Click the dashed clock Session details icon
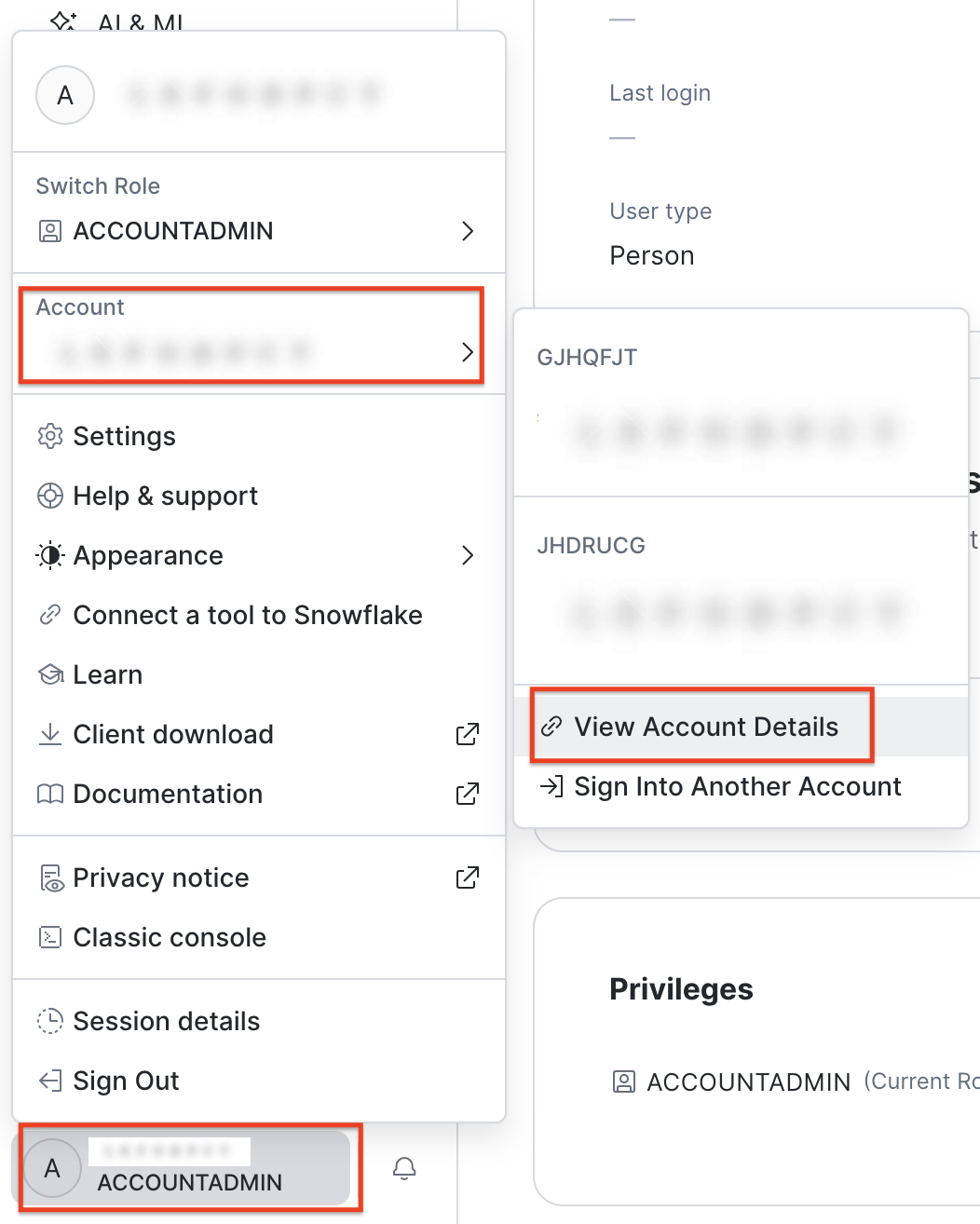This screenshot has width=980, height=1224. [49, 1021]
